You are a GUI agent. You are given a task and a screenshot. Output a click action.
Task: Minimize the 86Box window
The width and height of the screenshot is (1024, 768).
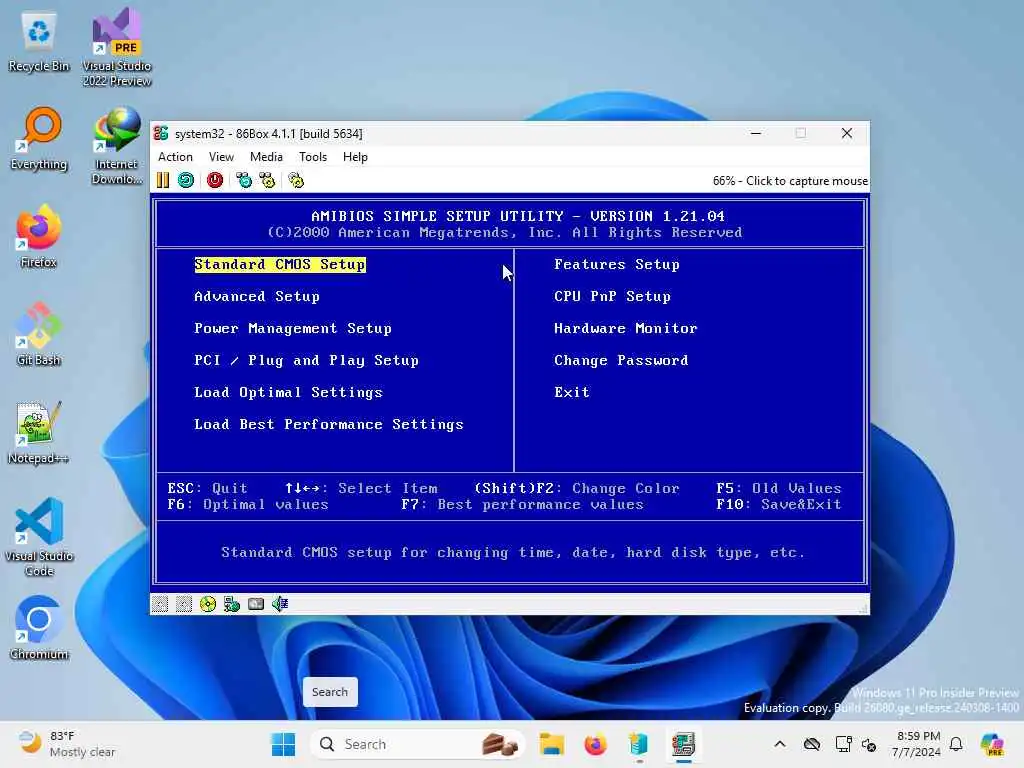756,133
